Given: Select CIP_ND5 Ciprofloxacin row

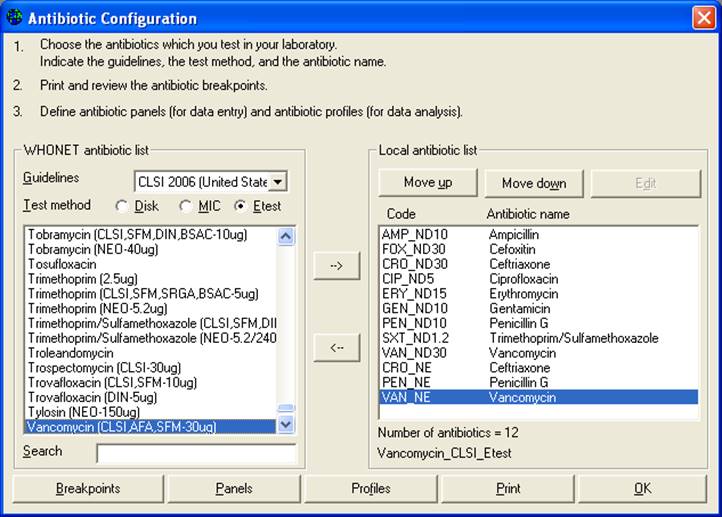Looking at the screenshot, I should pos(539,279).
